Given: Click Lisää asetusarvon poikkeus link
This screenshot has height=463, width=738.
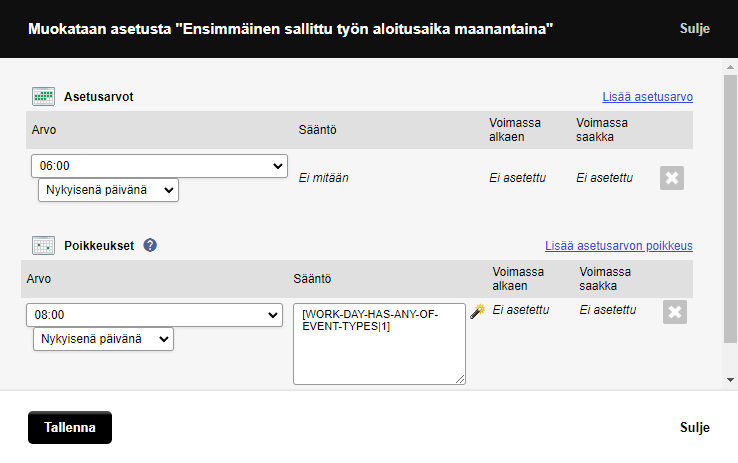Looking at the screenshot, I should (619, 246).
